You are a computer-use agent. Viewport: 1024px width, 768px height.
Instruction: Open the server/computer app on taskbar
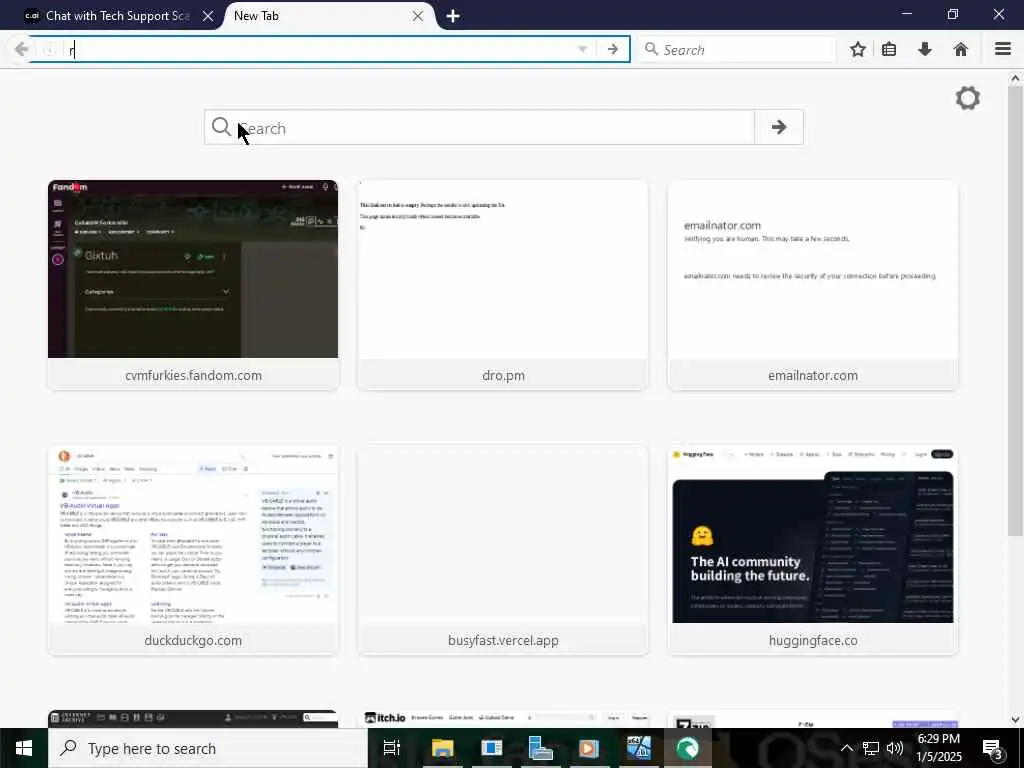(540, 748)
